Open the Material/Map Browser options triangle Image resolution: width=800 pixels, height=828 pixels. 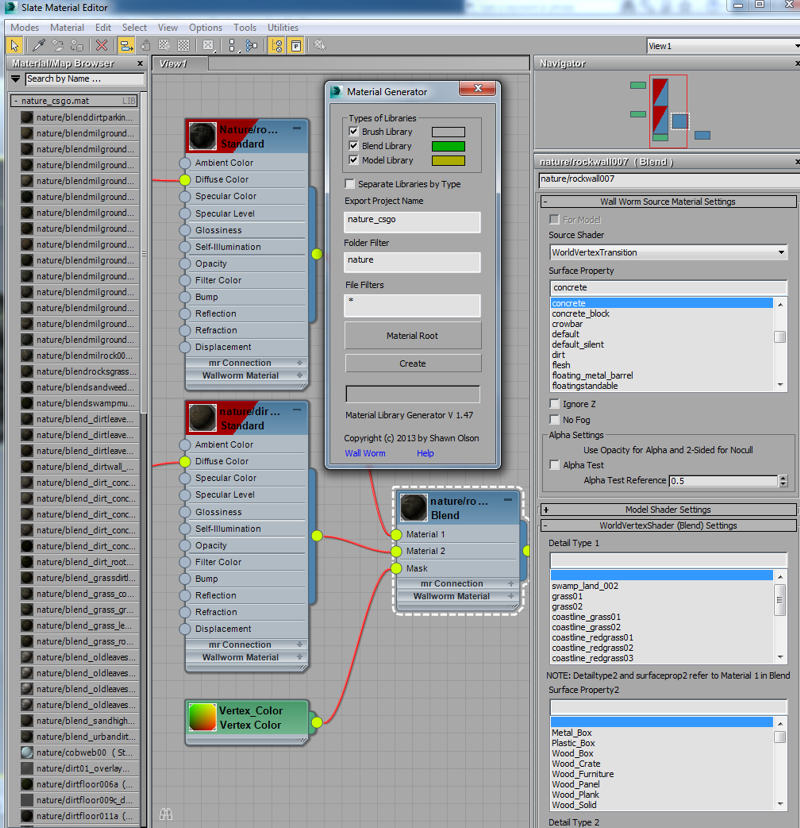click(15, 79)
